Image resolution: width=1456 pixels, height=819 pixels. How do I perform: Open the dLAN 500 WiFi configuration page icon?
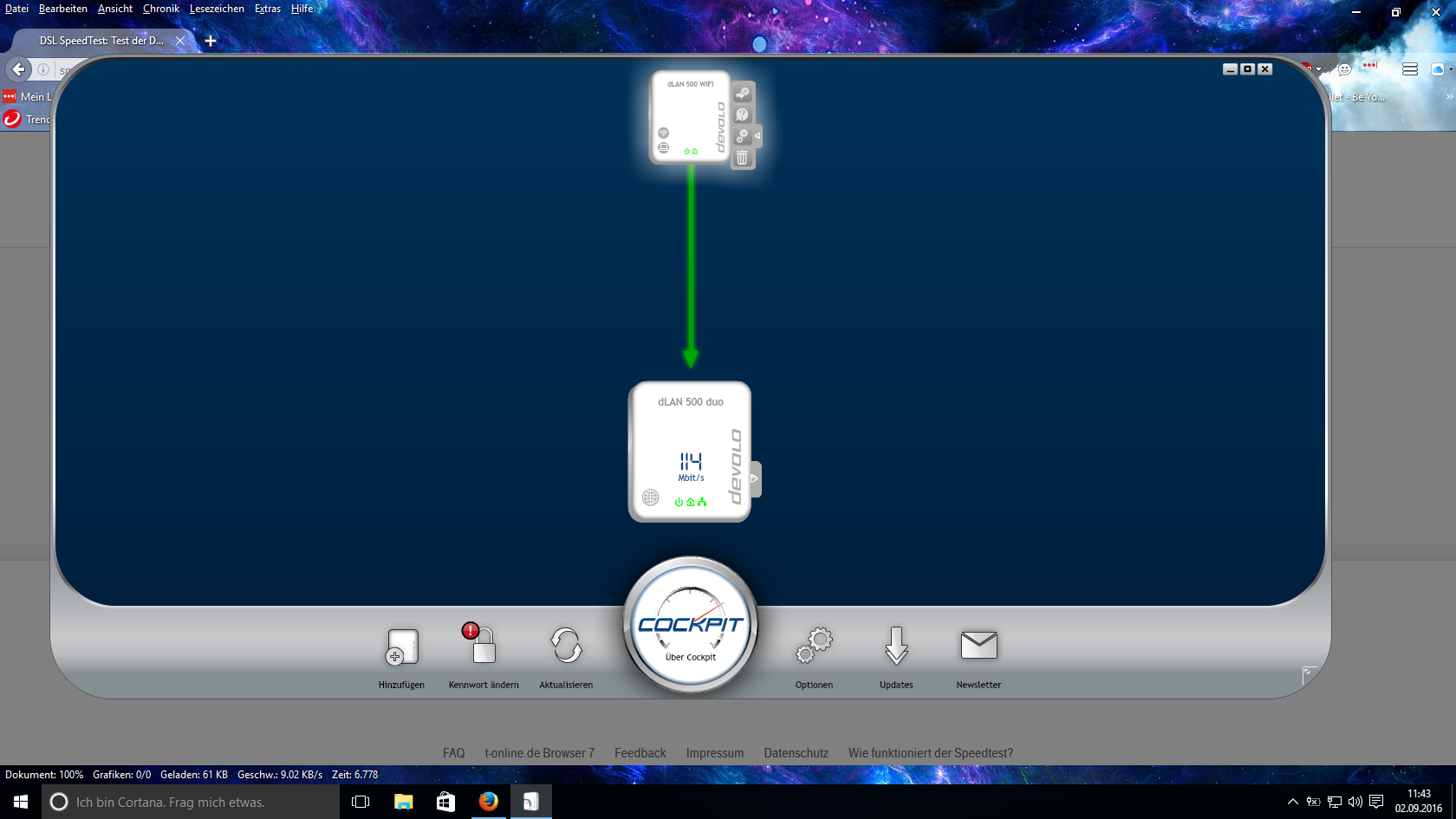tap(743, 93)
